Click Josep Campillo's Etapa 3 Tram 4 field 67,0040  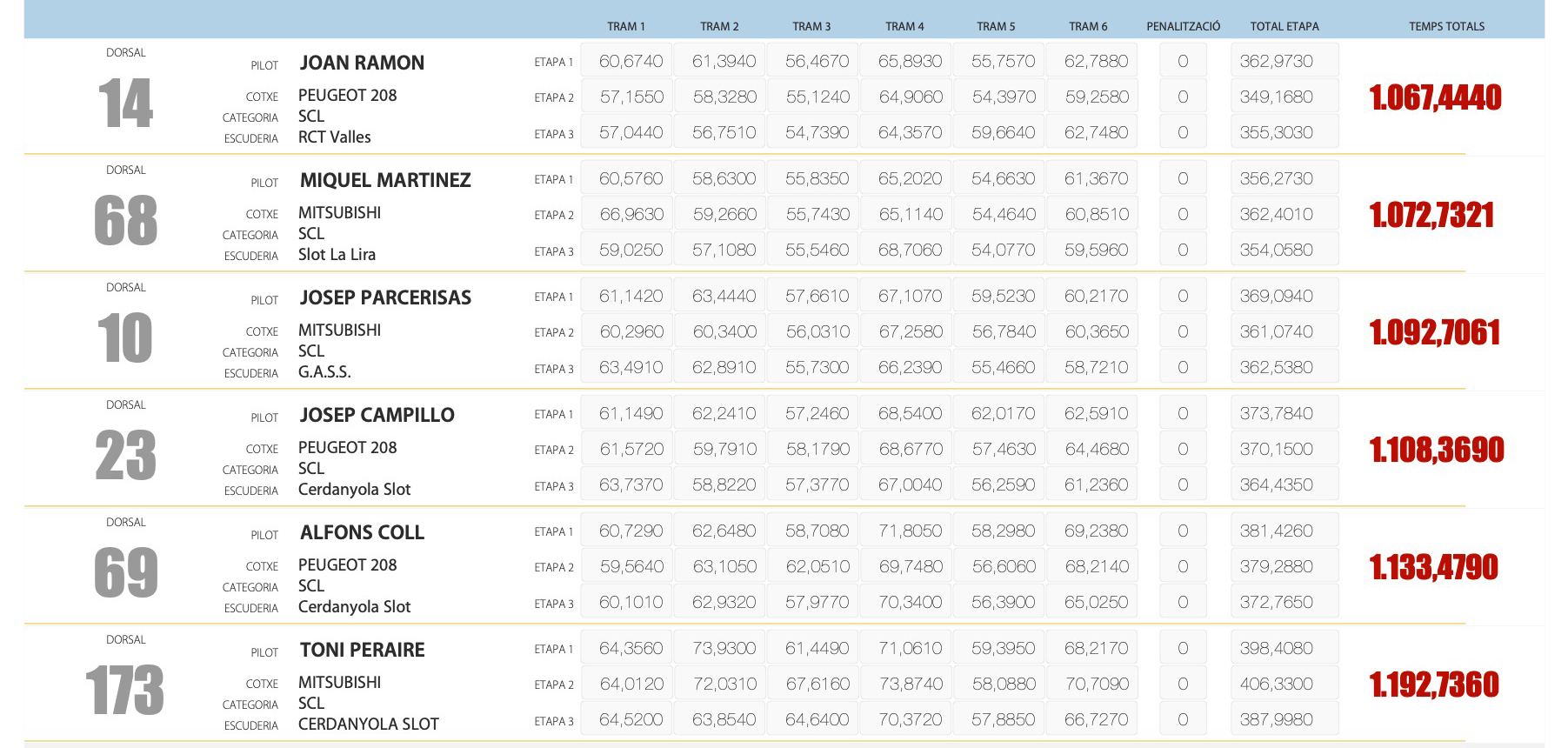point(910,484)
